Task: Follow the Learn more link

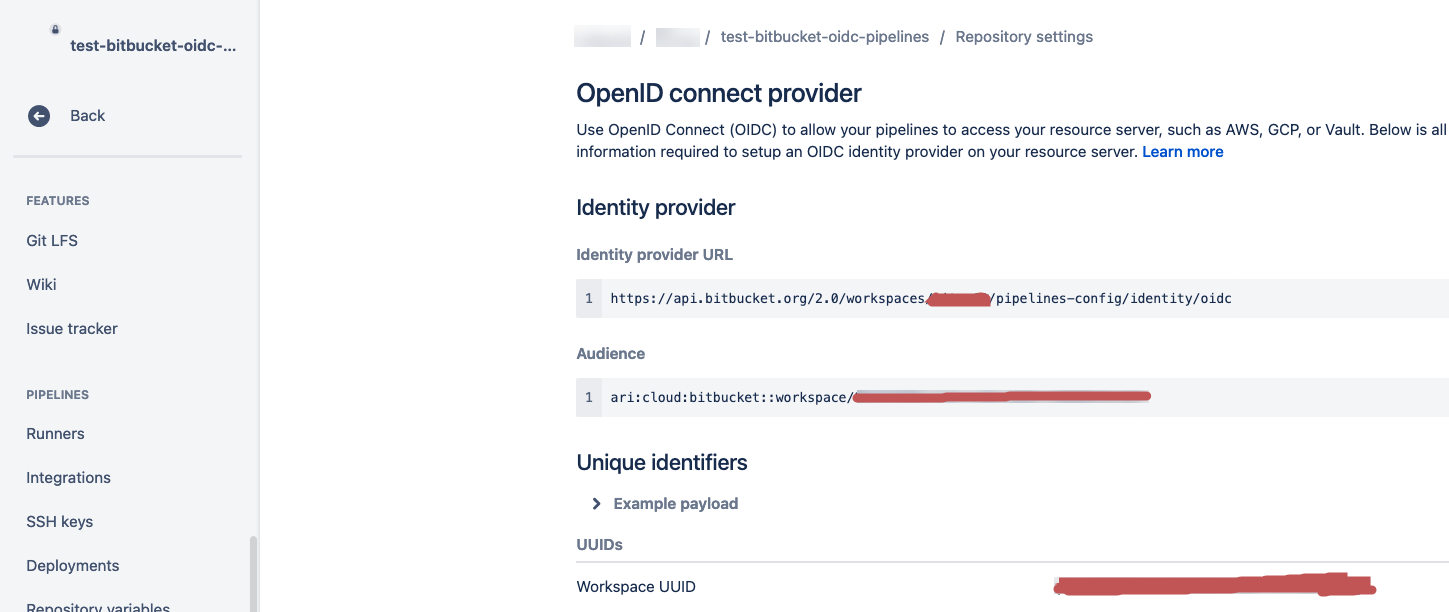Action: coord(1183,152)
